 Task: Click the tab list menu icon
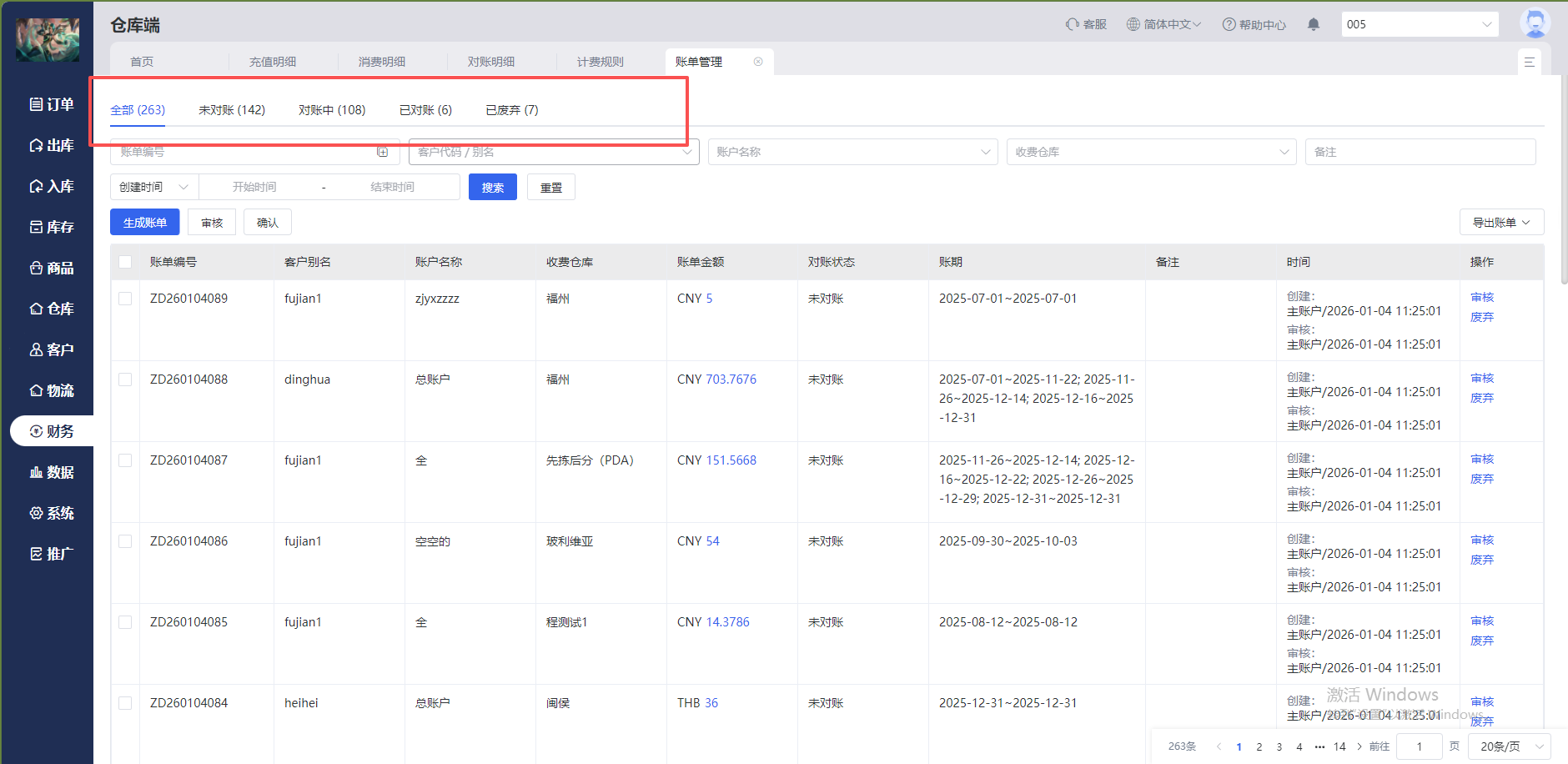[x=1529, y=62]
